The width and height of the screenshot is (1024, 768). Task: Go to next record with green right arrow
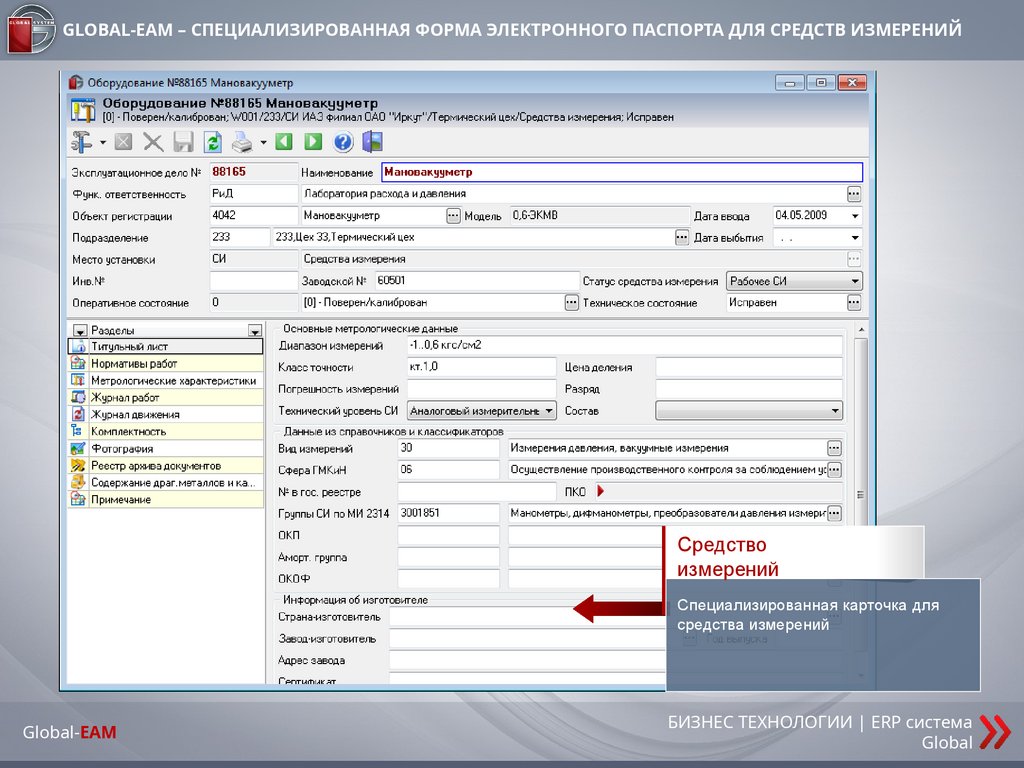pos(313,142)
